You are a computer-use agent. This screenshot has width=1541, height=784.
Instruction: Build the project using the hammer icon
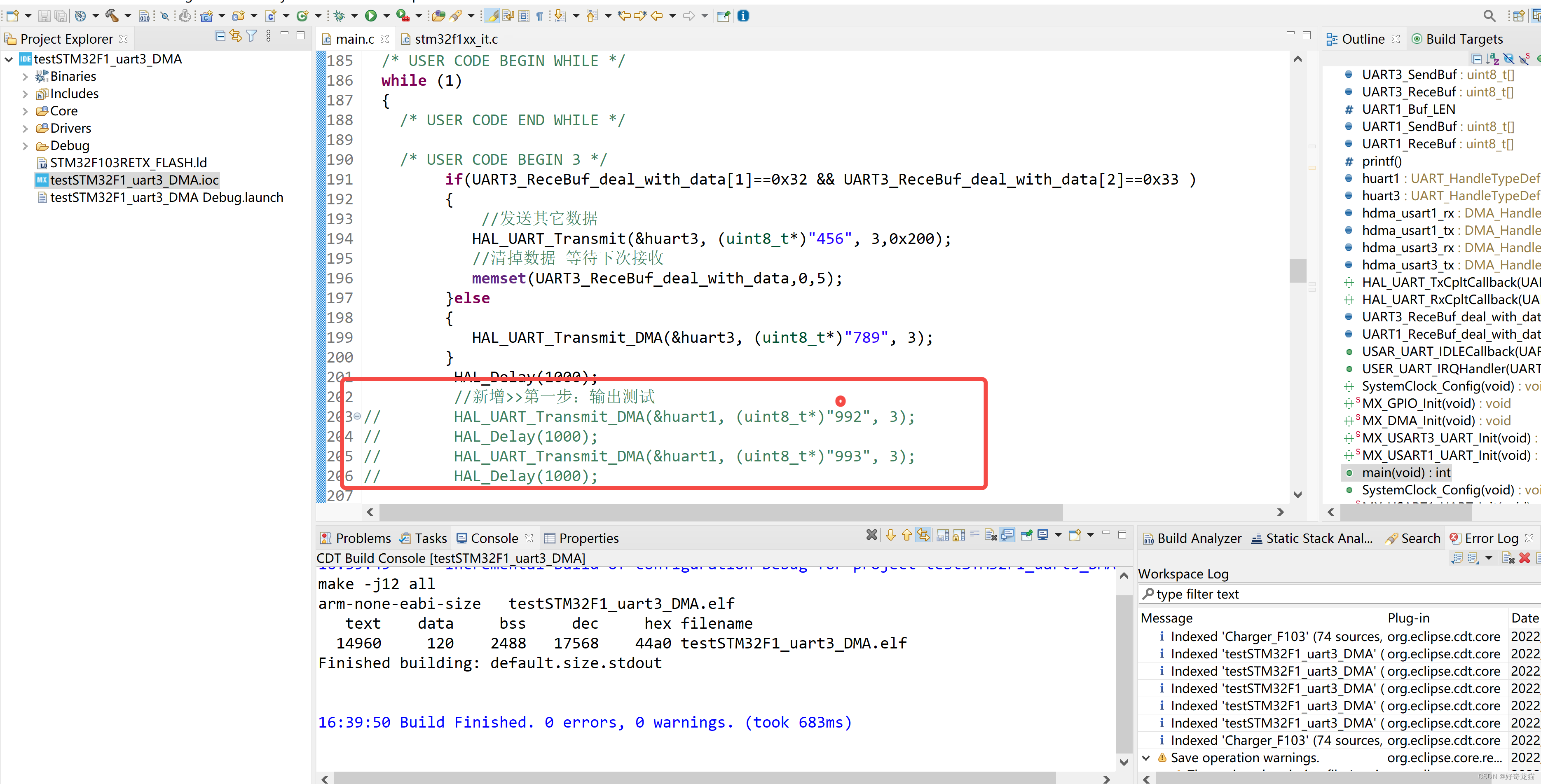(112, 16)
